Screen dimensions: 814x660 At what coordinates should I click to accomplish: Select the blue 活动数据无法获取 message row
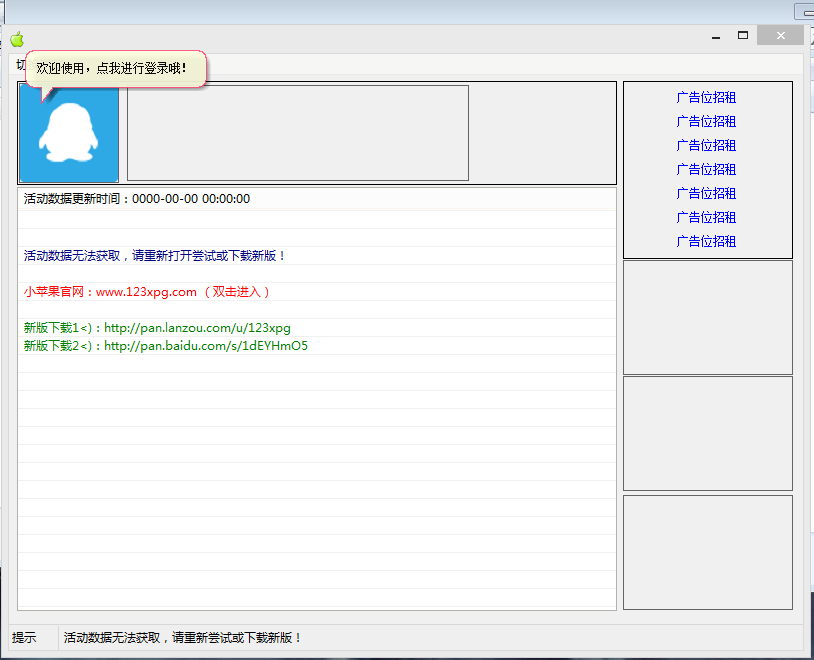[x=317, y=255]
